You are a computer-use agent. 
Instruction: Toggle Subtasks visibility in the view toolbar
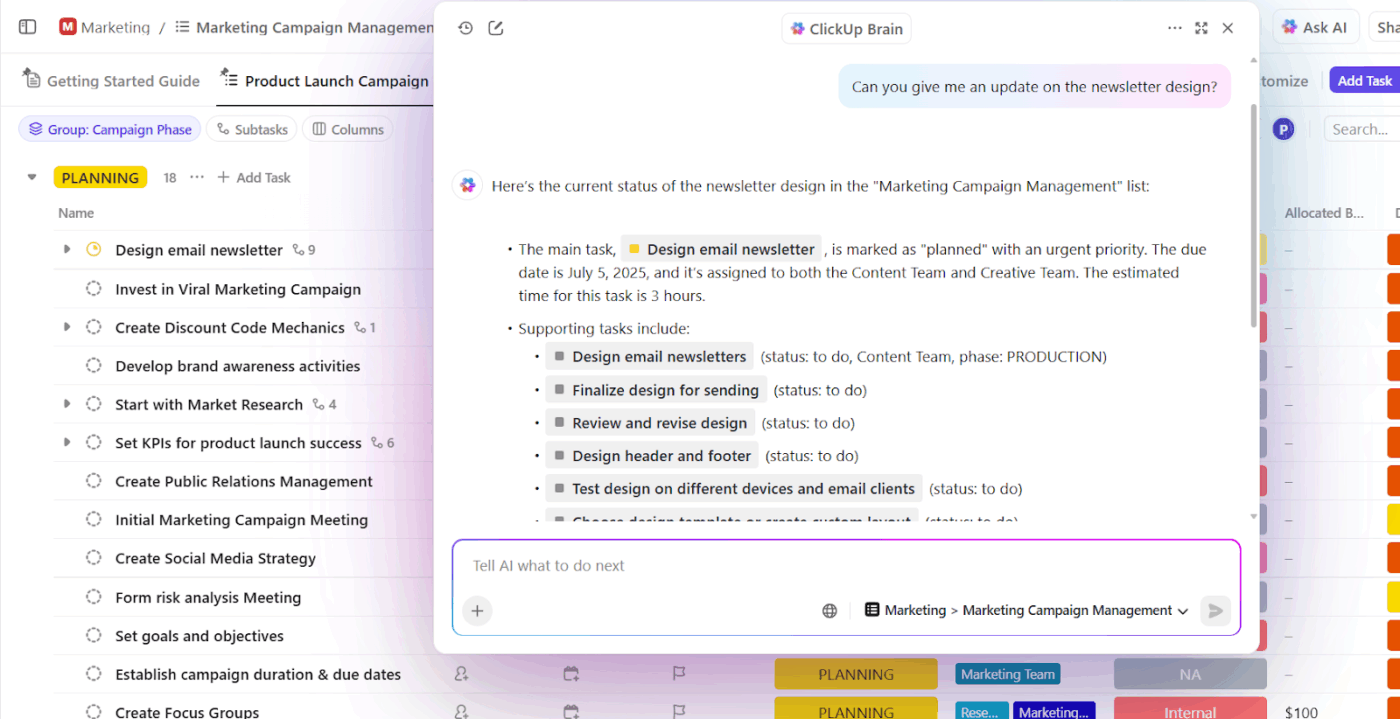tap(251, 129)
